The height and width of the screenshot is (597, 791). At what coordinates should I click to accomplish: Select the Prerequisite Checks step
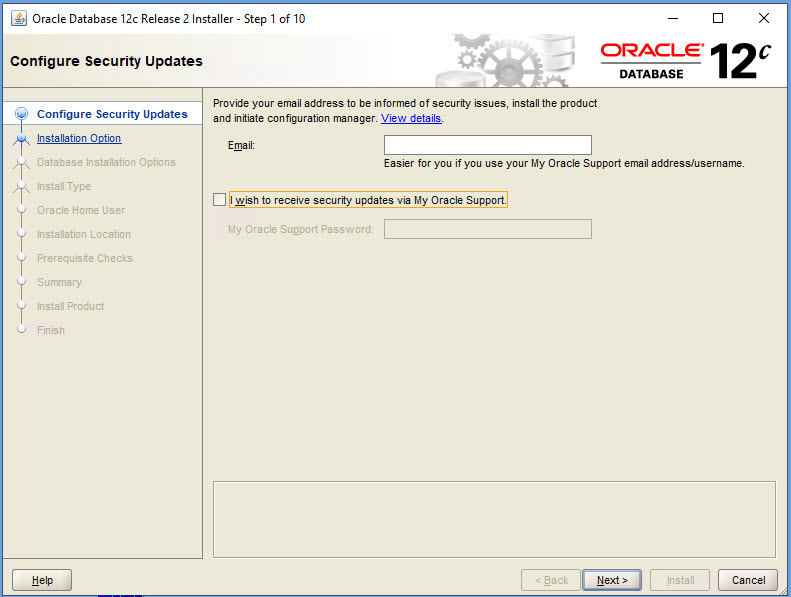tap(85, 258)
